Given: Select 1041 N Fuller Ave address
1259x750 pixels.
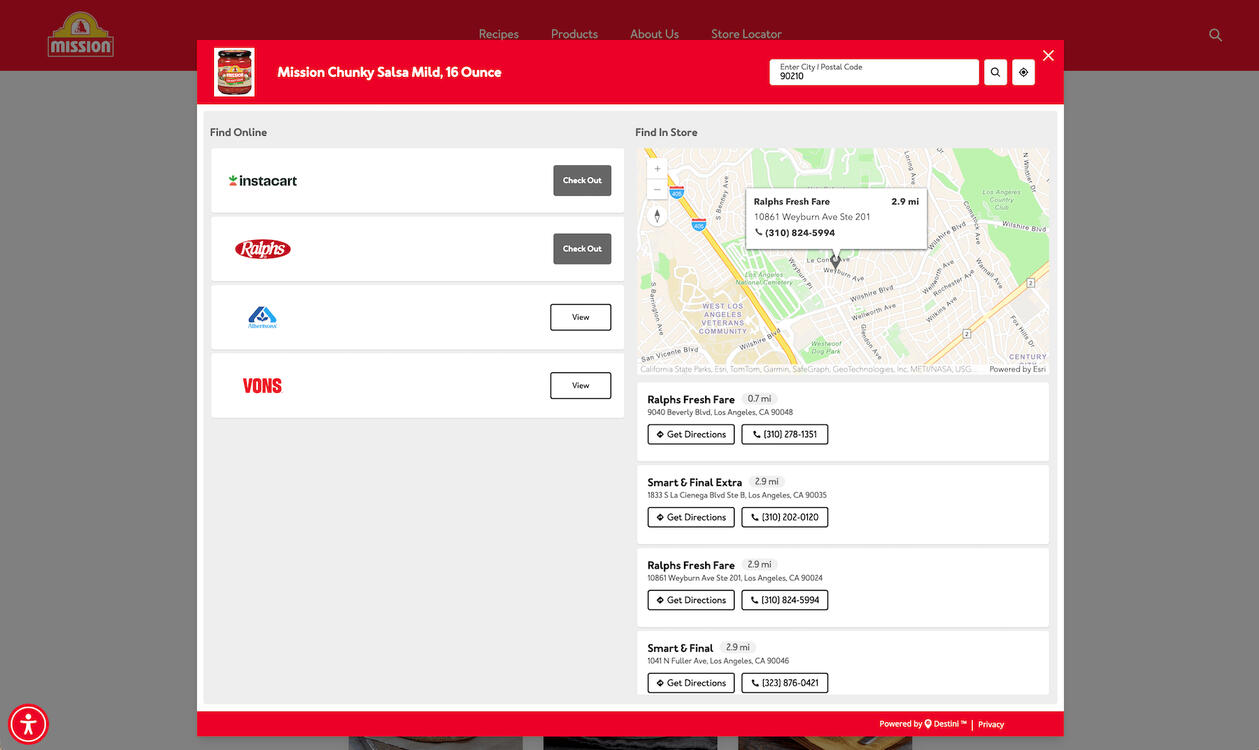Looking at the screenshot, I should coord(718,661).
